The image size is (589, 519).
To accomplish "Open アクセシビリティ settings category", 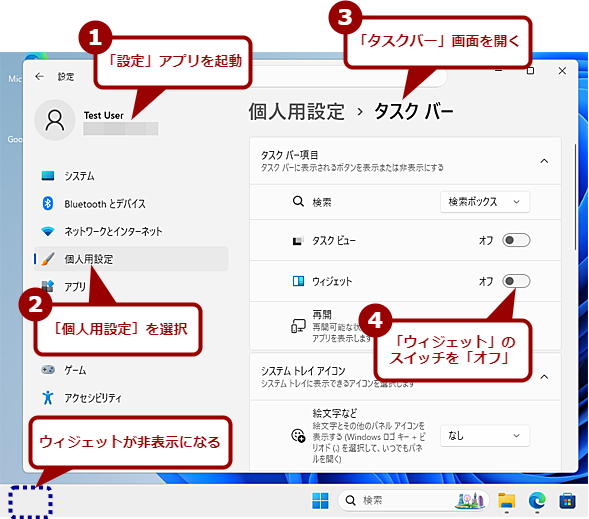I will tap(93, 398).
